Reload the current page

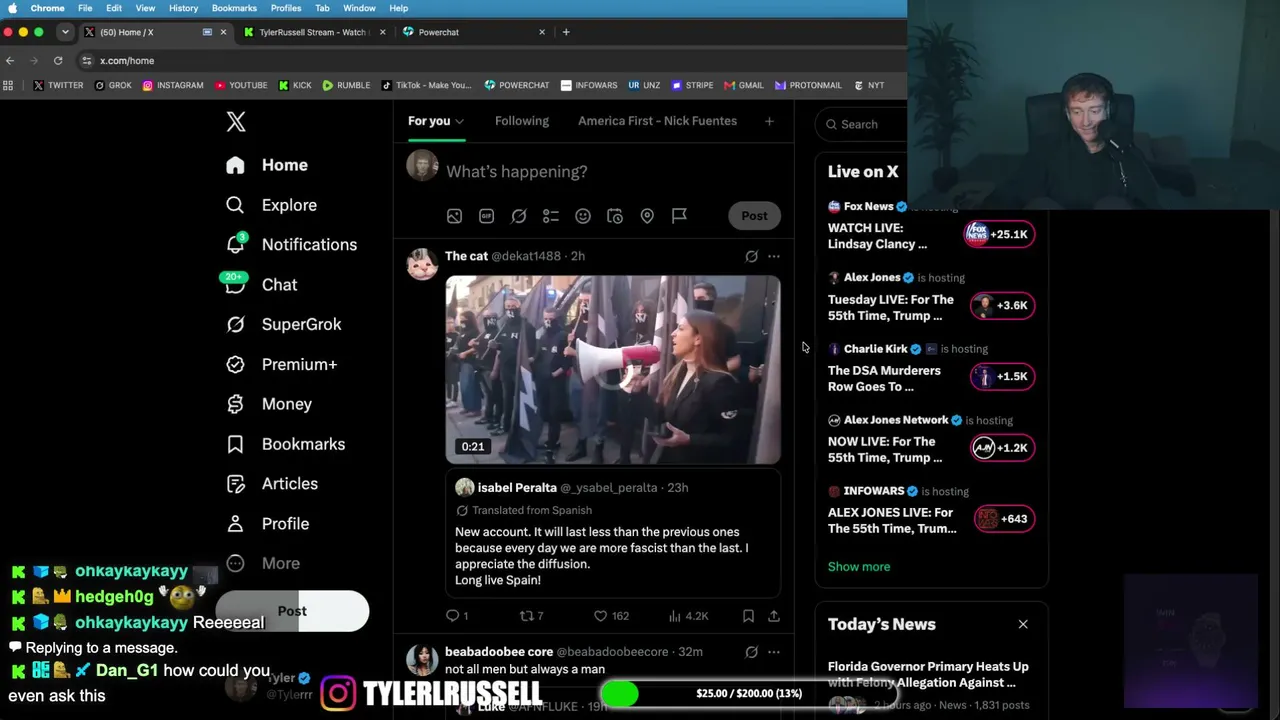[x=58, y=61]
